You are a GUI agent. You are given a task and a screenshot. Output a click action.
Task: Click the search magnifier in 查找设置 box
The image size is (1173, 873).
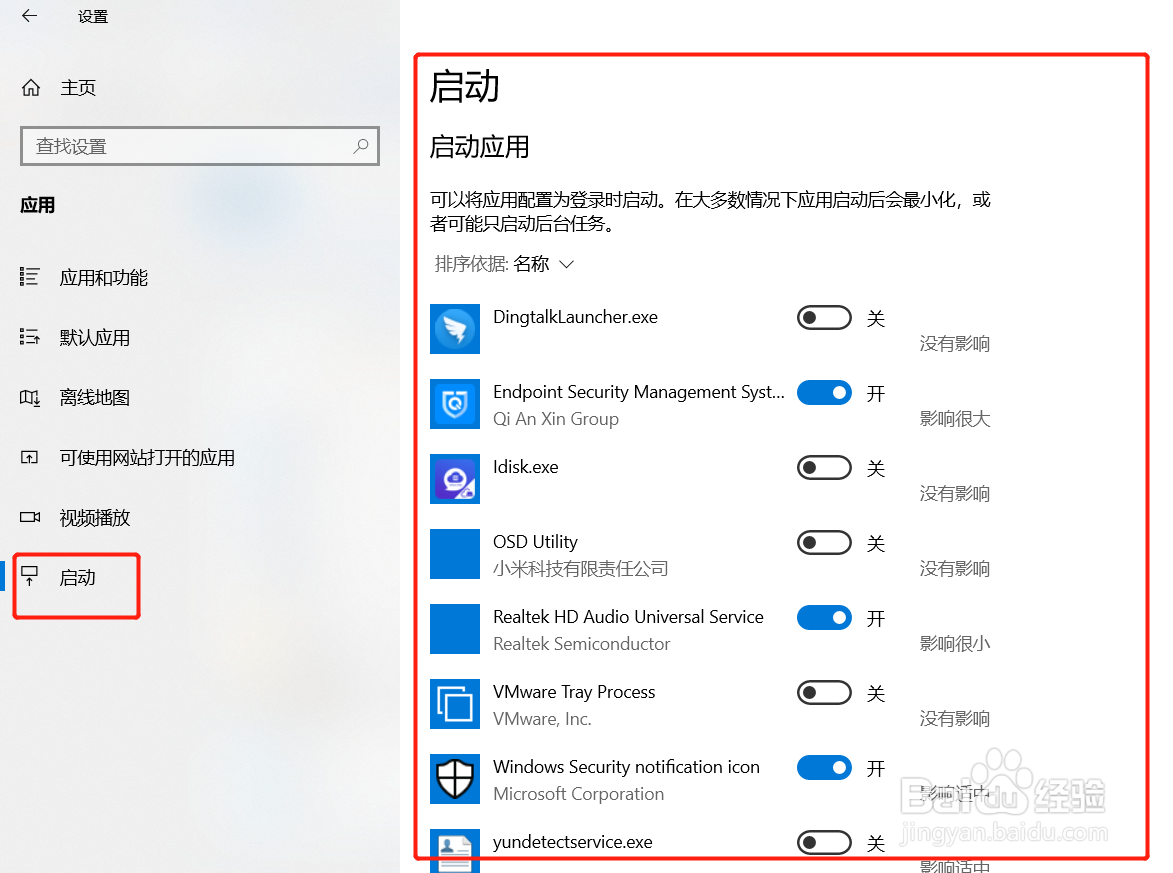[361, 146]
